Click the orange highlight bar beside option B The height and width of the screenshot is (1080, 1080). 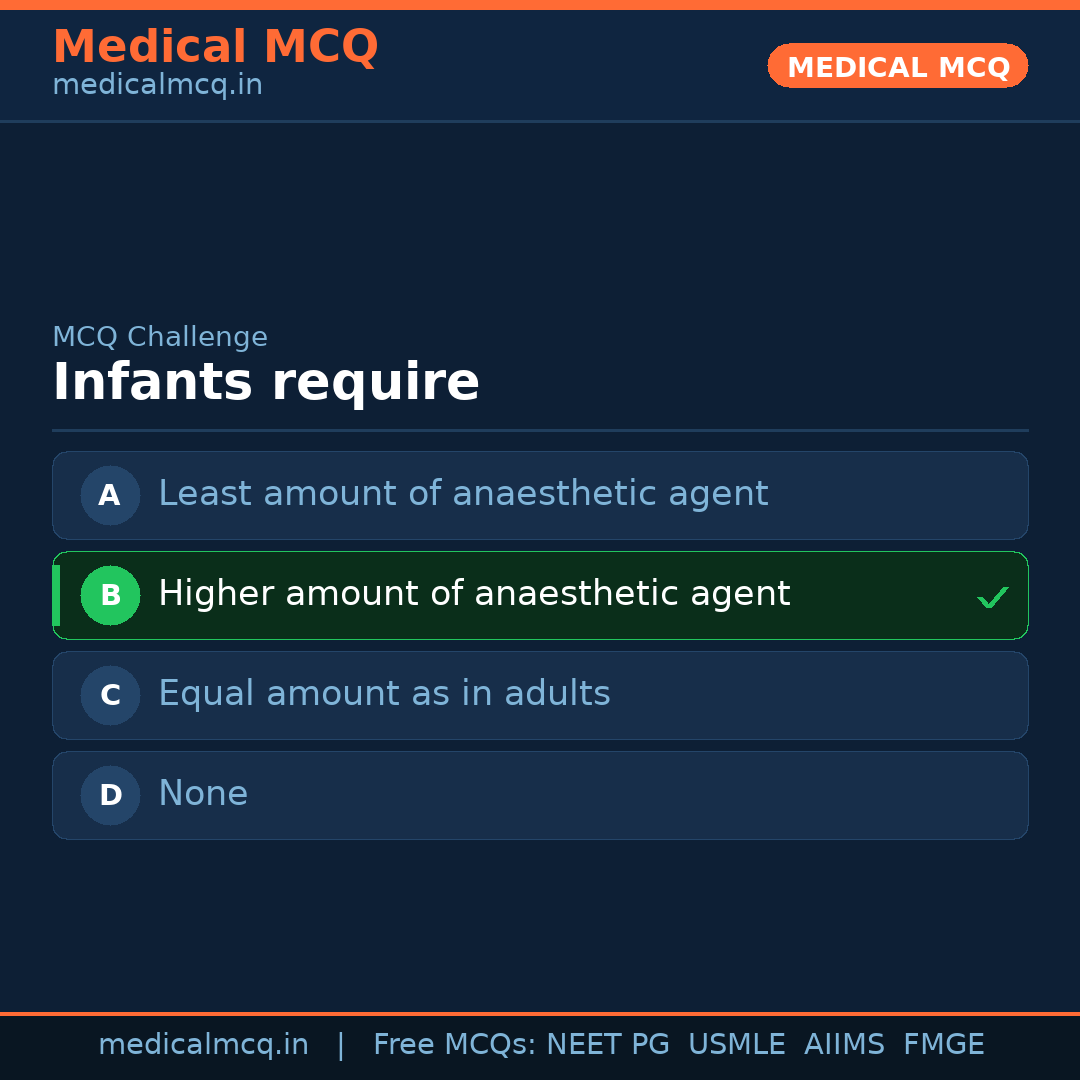pos(56,595)
